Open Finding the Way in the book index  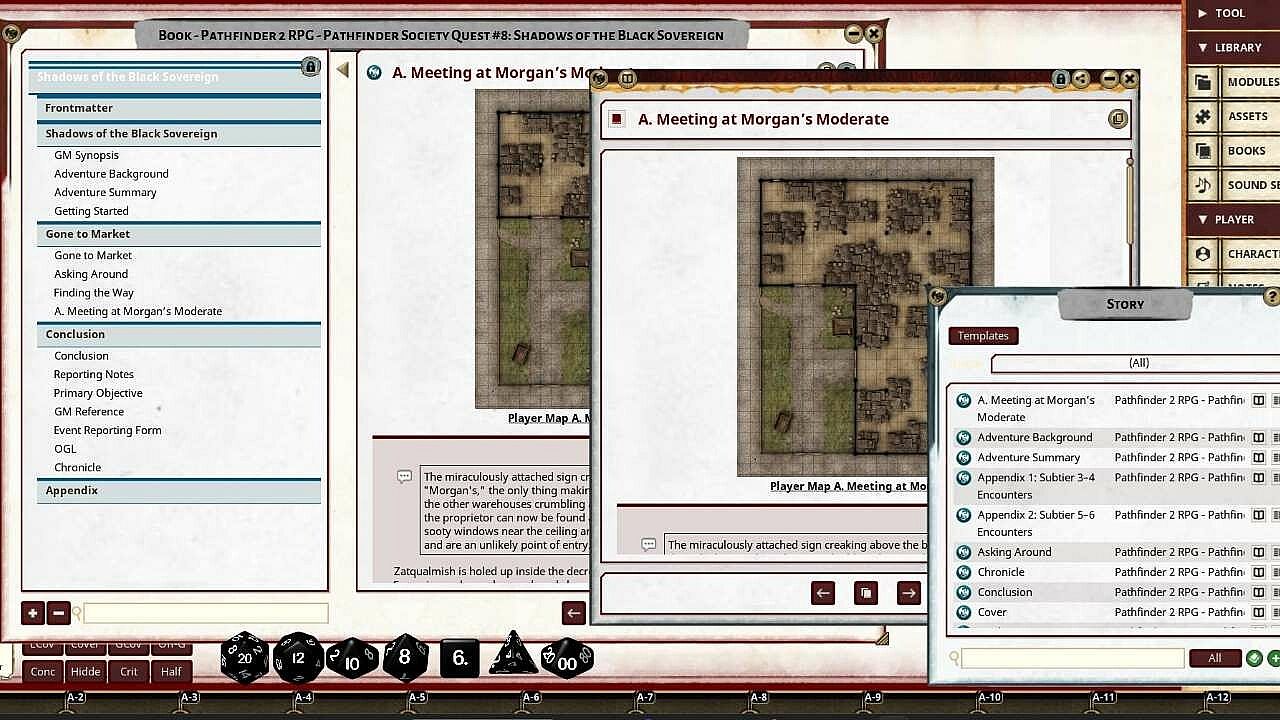click(x=94, y=293)
